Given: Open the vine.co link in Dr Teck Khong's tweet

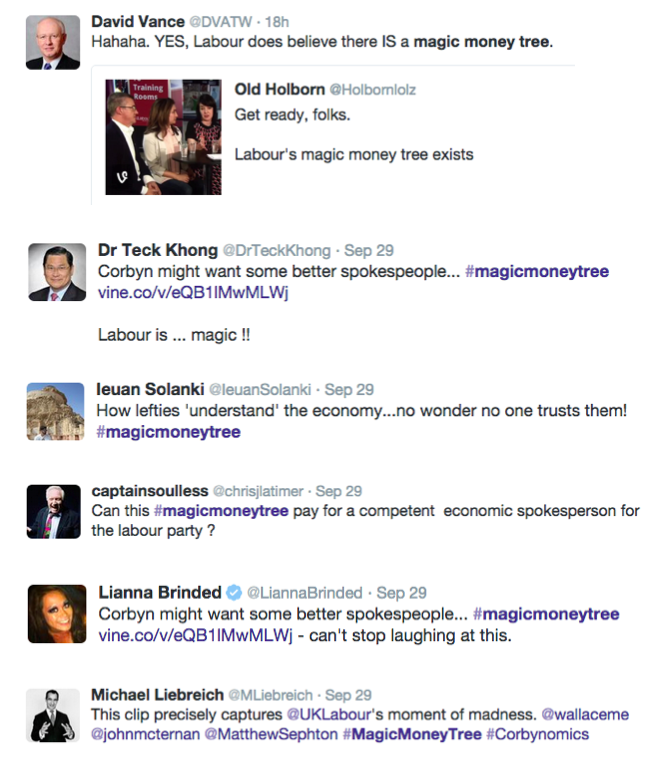Looking at the screenshot, I should point(193,292).
